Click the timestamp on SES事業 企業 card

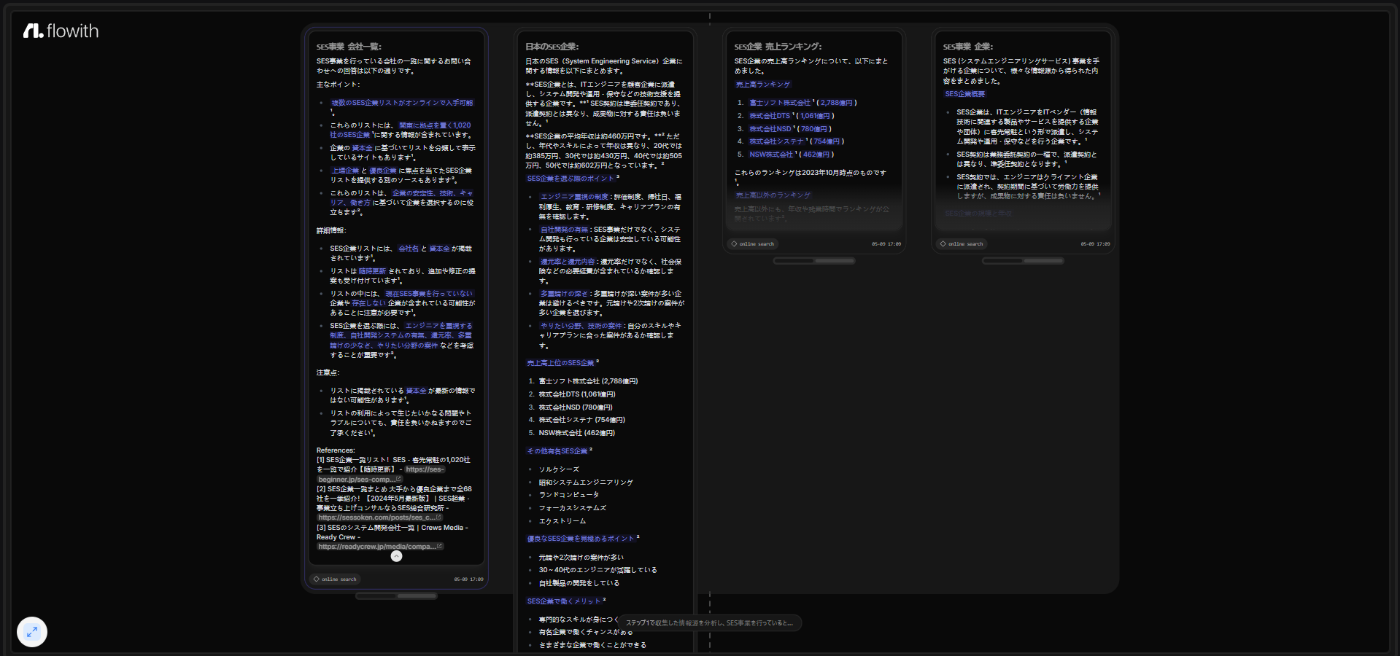click(1094, 243)
